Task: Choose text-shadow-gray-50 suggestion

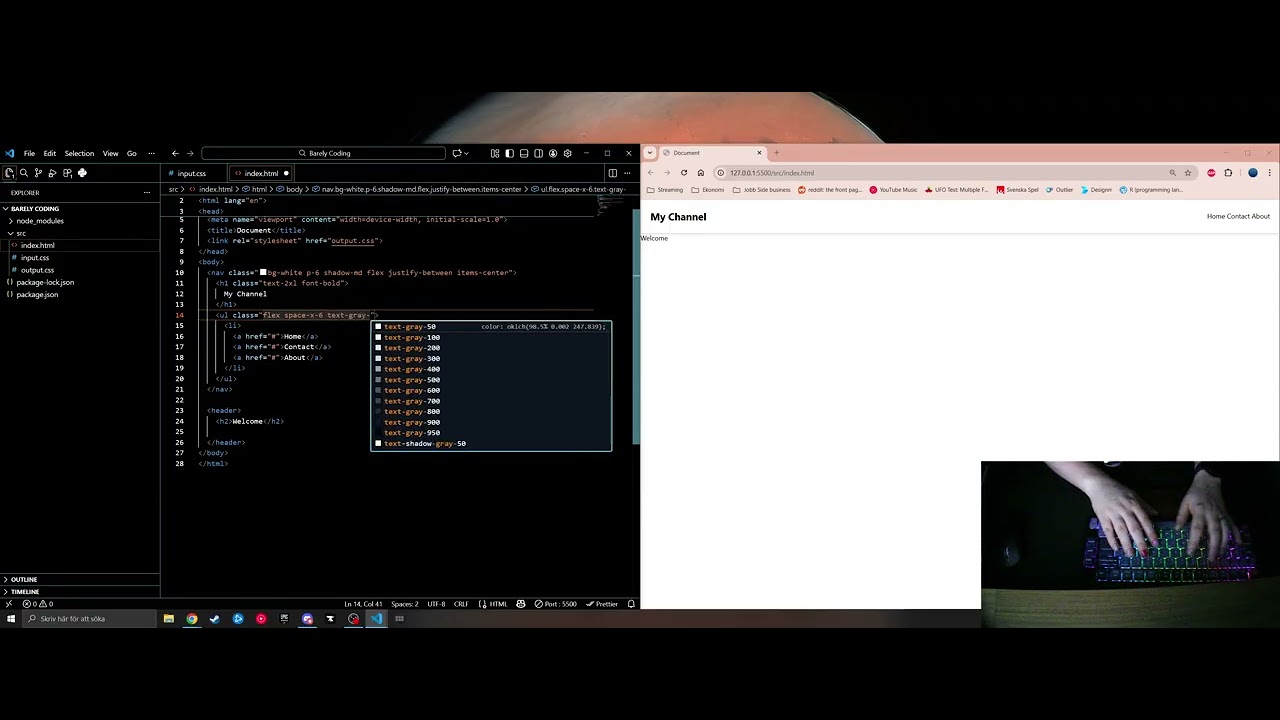Action: pos(490,443)
